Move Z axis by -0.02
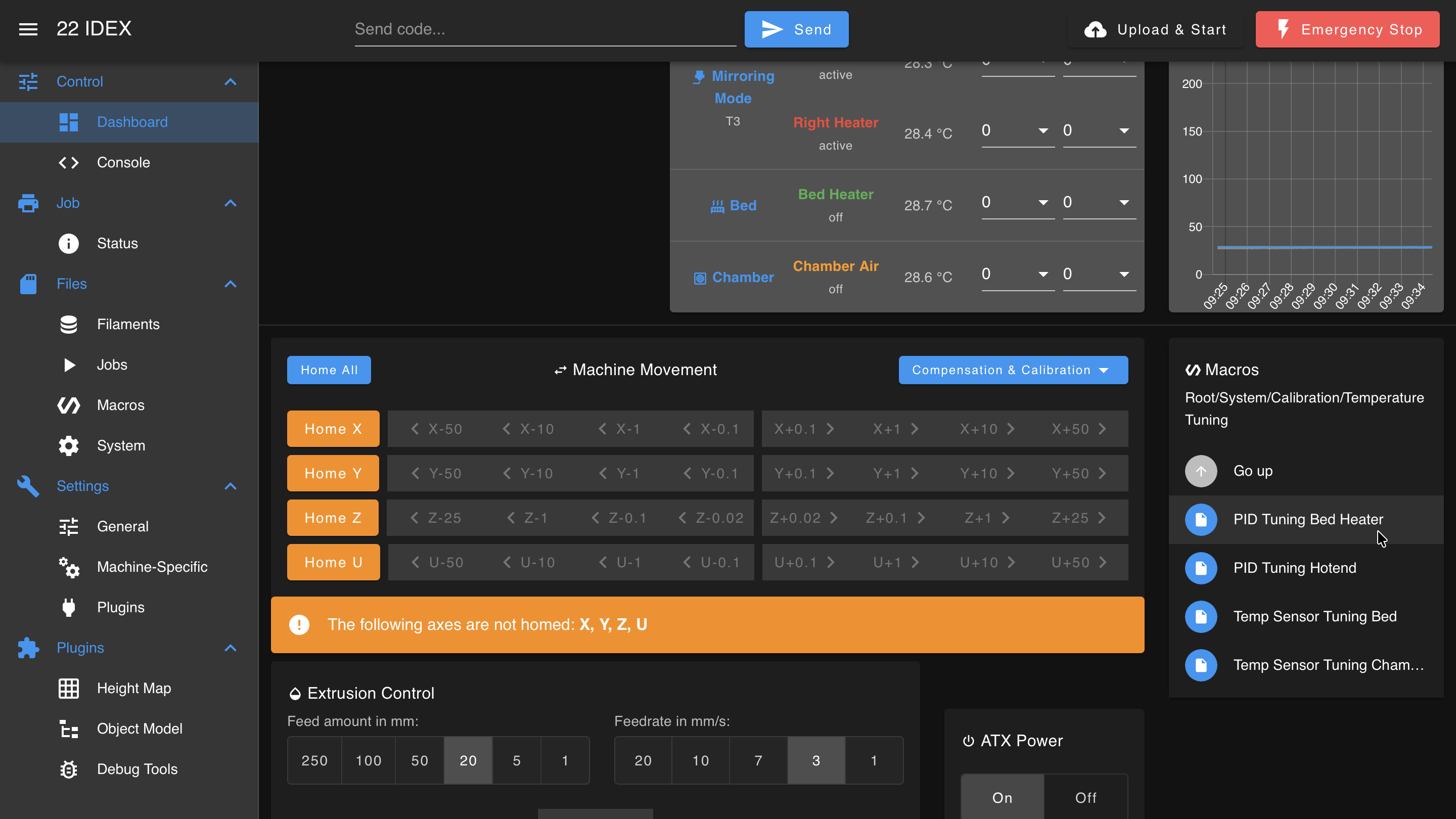This screenshot has height=819, width=1456. (x=711, y=518)
